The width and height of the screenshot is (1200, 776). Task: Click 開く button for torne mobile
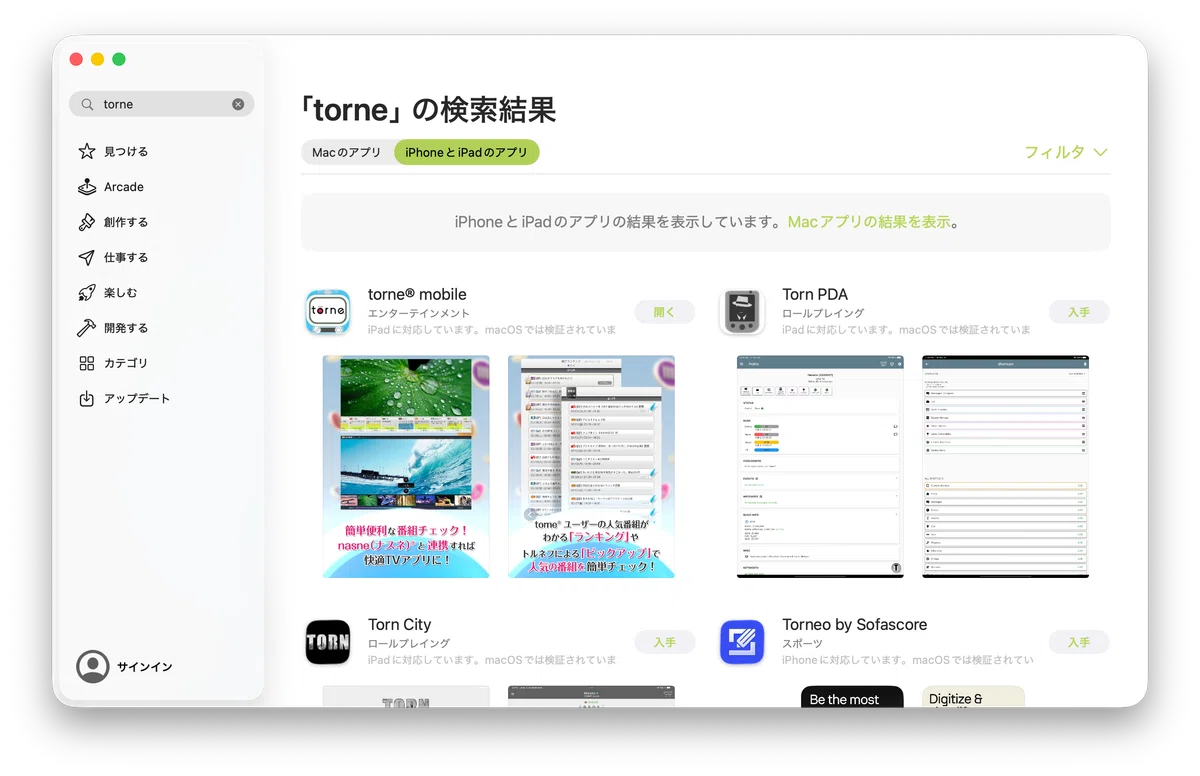coord(665,312)
